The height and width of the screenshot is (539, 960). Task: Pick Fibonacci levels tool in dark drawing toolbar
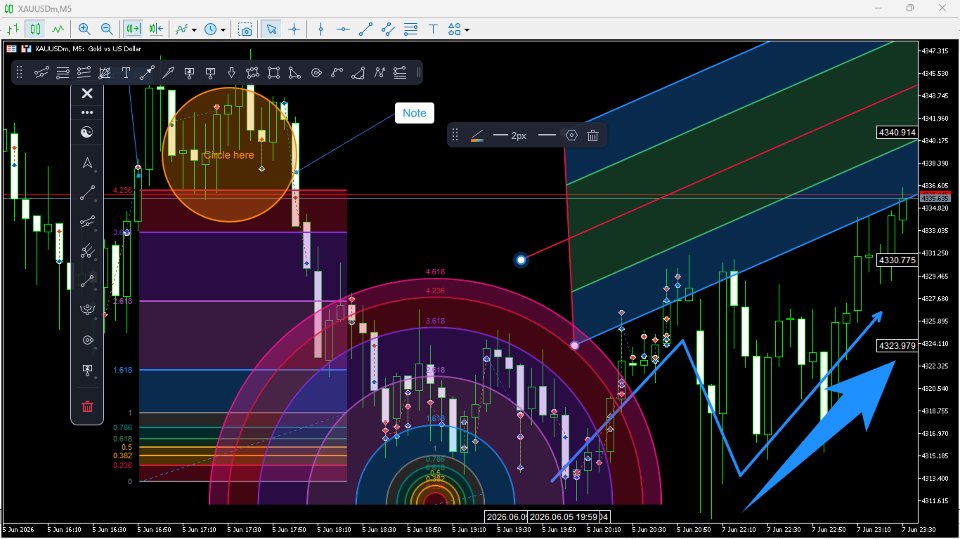(x=83, y=73)
